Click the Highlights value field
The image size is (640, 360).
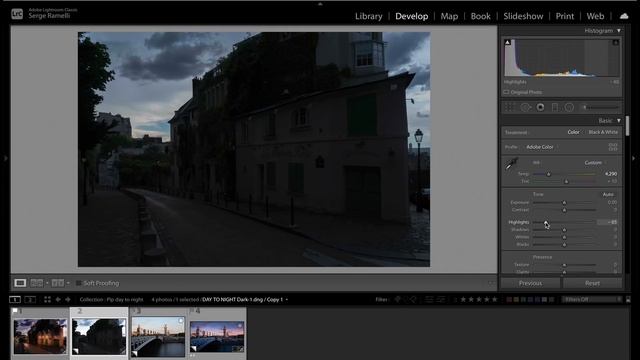pyautogui.click(x=607, y=222)
